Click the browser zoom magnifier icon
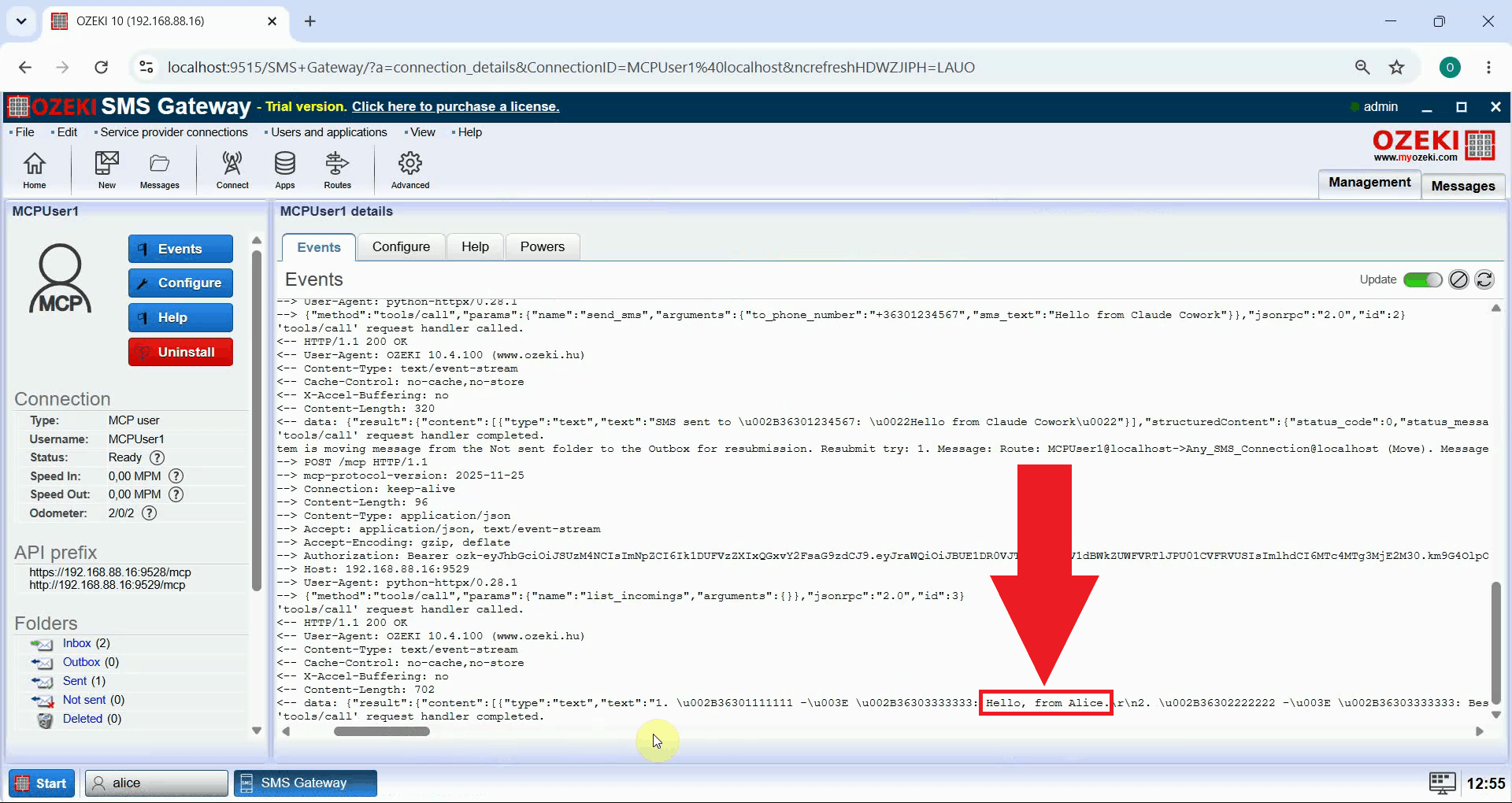Viewport: 1512px width, 803px height. [x=1362, y=67]
